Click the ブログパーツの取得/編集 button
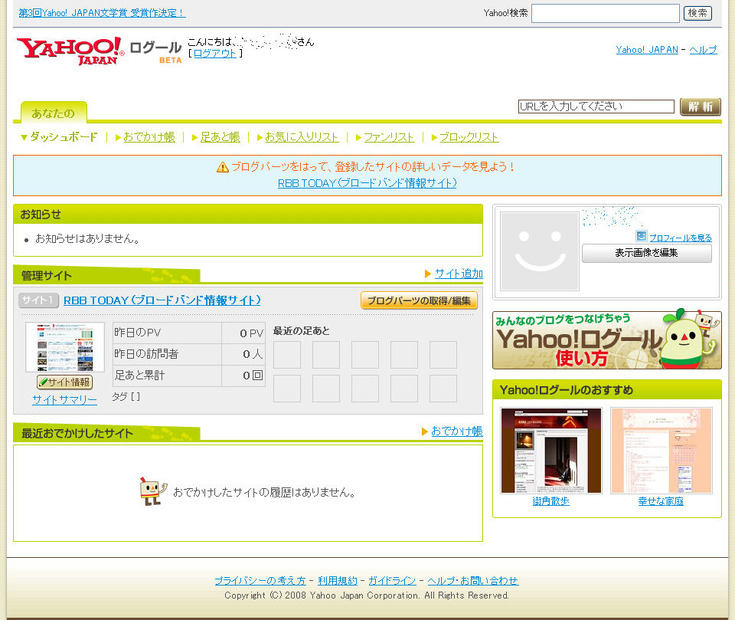 (419, 300)
